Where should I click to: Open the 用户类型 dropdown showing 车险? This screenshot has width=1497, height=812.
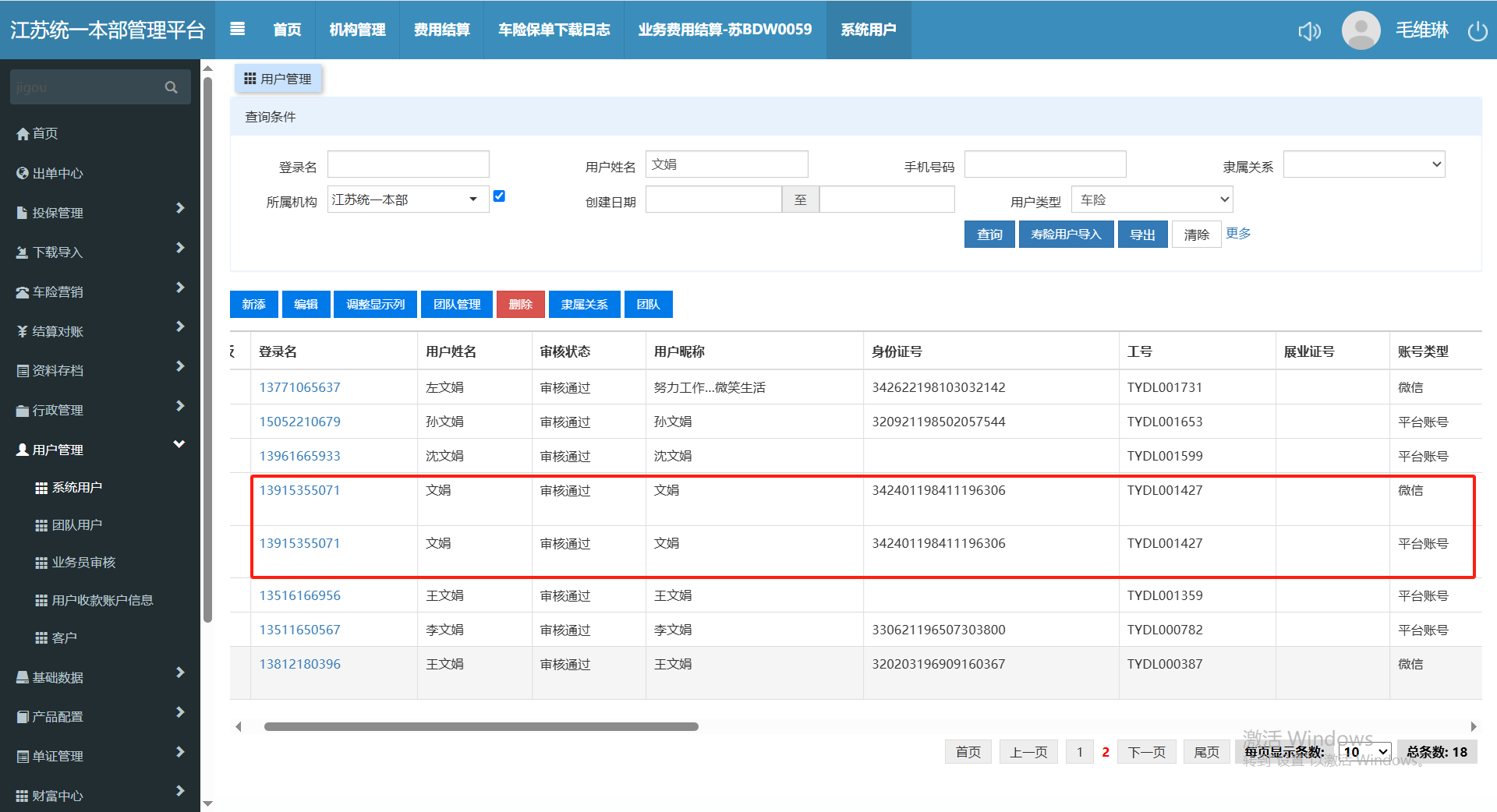(1152, 199)
